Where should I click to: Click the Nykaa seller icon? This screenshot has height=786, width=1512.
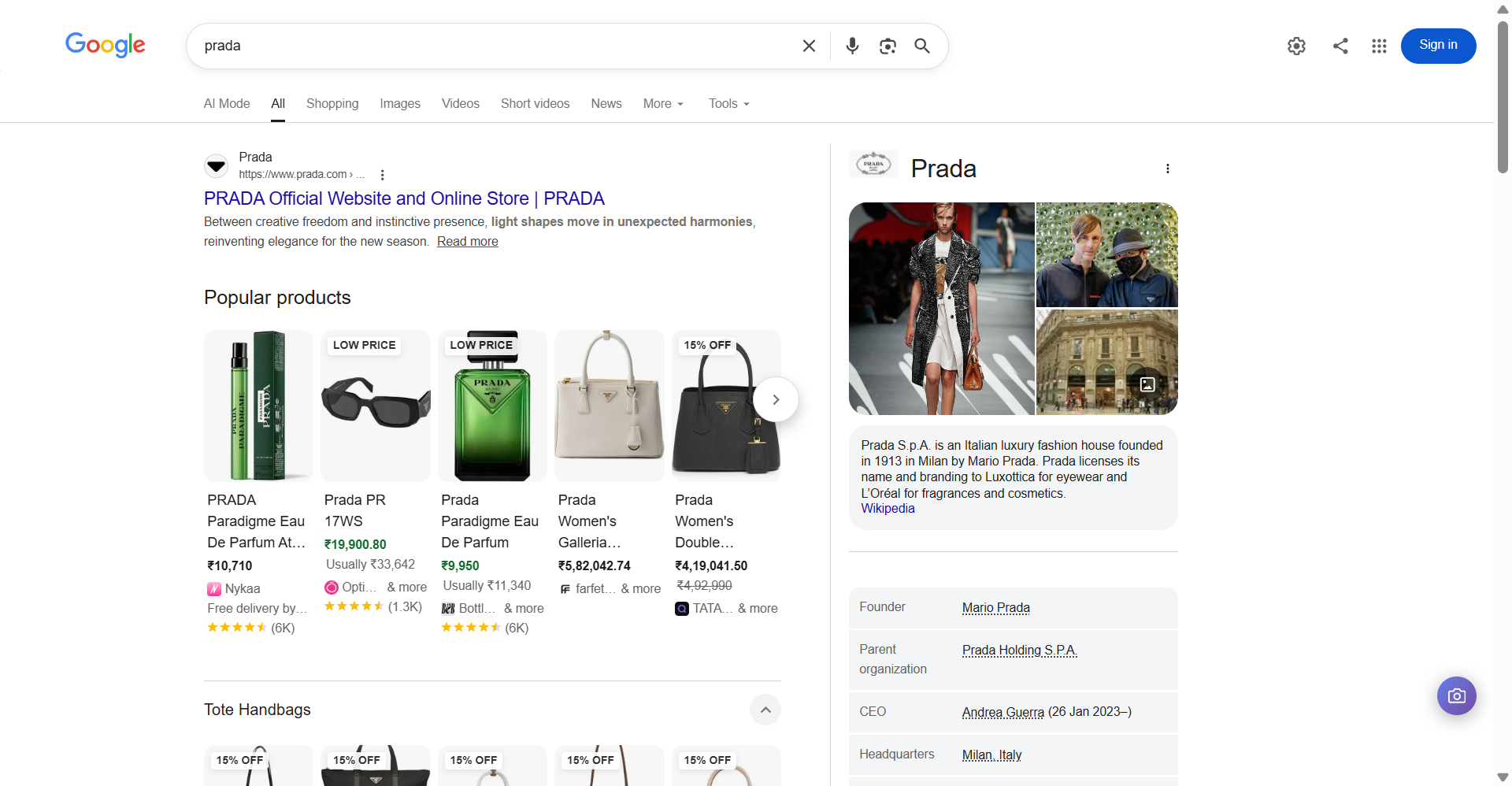point(214,589)
